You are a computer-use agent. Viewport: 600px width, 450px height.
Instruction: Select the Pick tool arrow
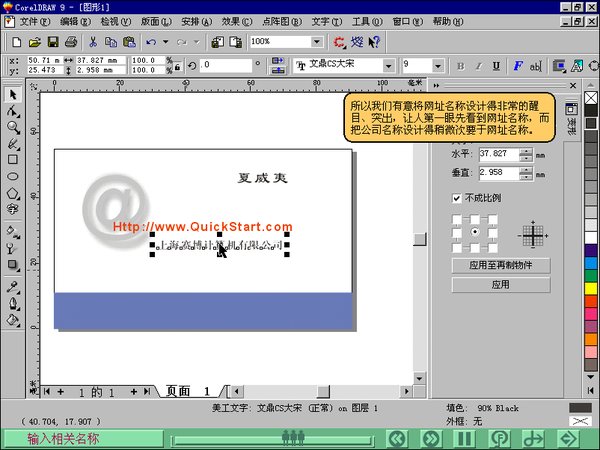(x=13, y=95)
